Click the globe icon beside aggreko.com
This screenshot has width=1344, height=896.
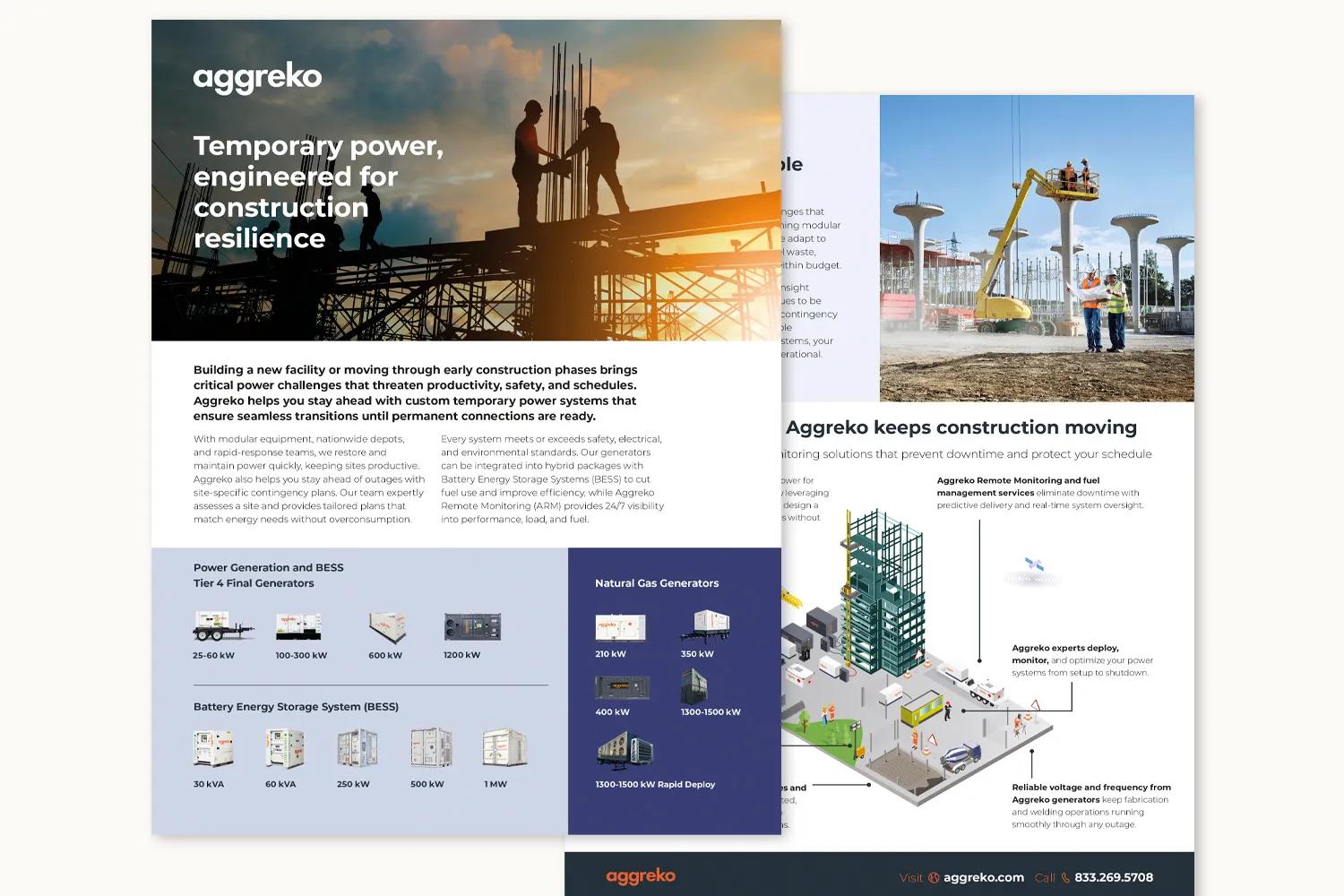(934, 878)
